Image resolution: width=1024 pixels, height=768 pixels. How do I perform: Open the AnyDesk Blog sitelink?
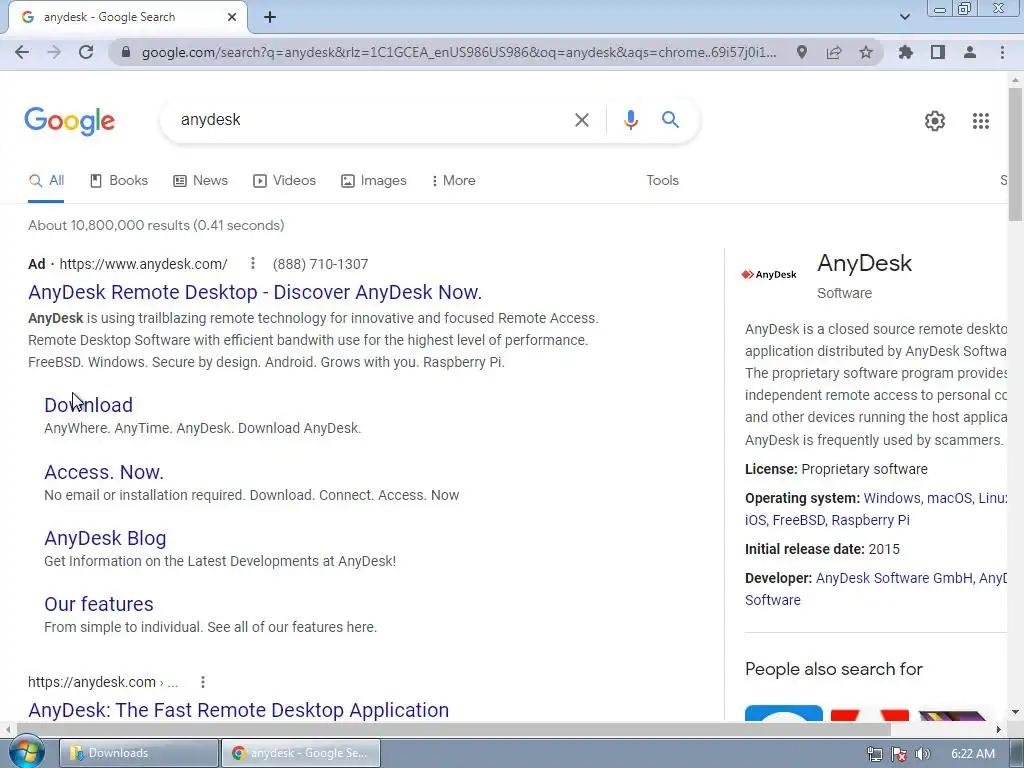(105, 538)
